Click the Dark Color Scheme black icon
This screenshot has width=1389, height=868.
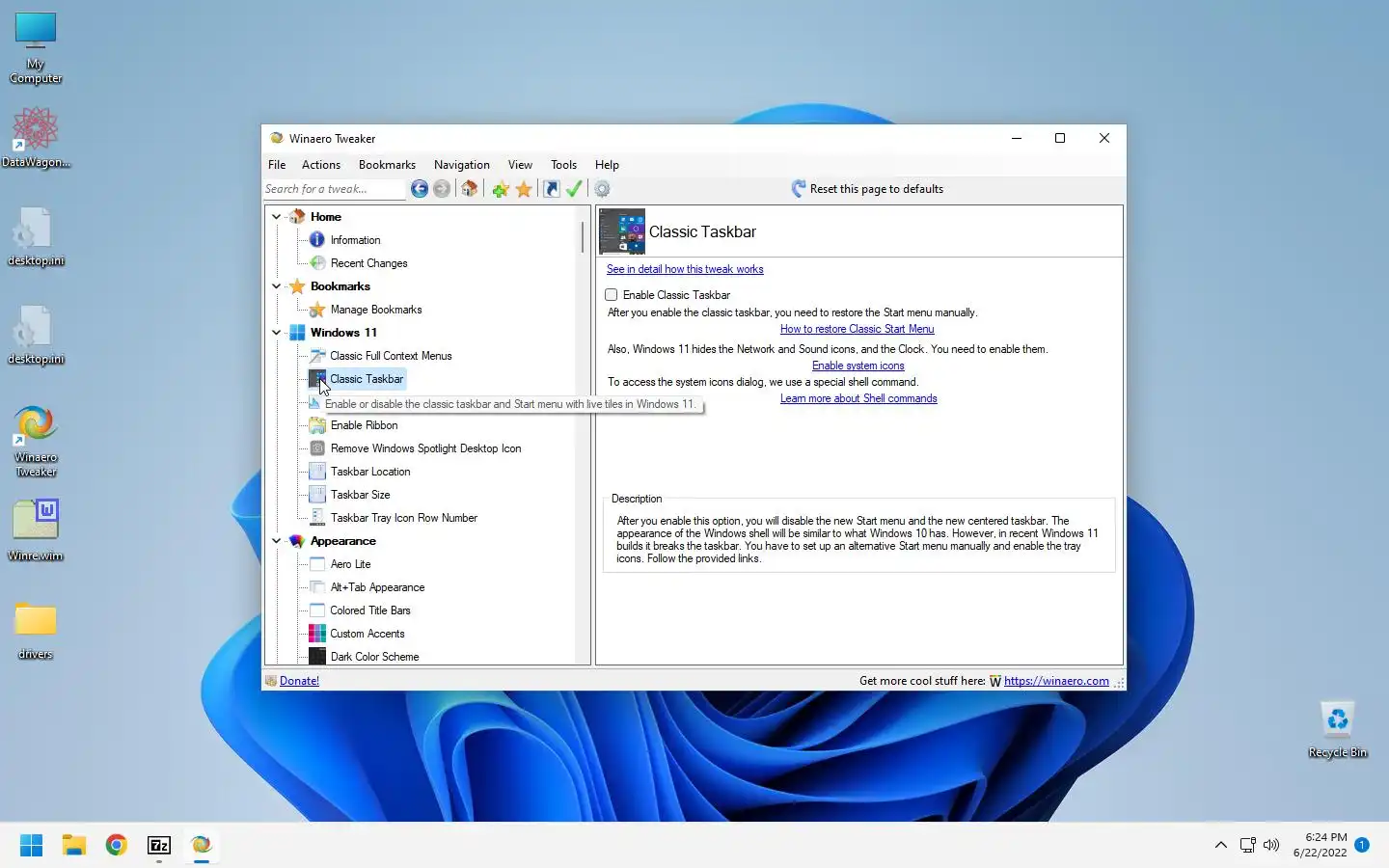(317, 657)
